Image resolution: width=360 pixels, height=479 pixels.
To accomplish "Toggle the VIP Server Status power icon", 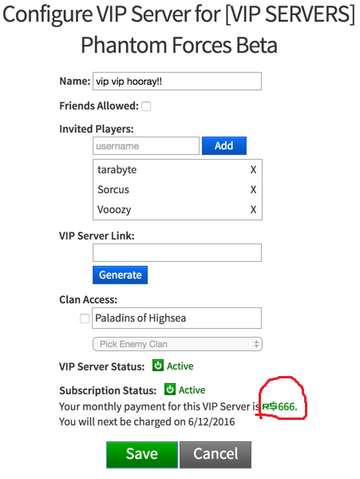I will coord(158,365).
